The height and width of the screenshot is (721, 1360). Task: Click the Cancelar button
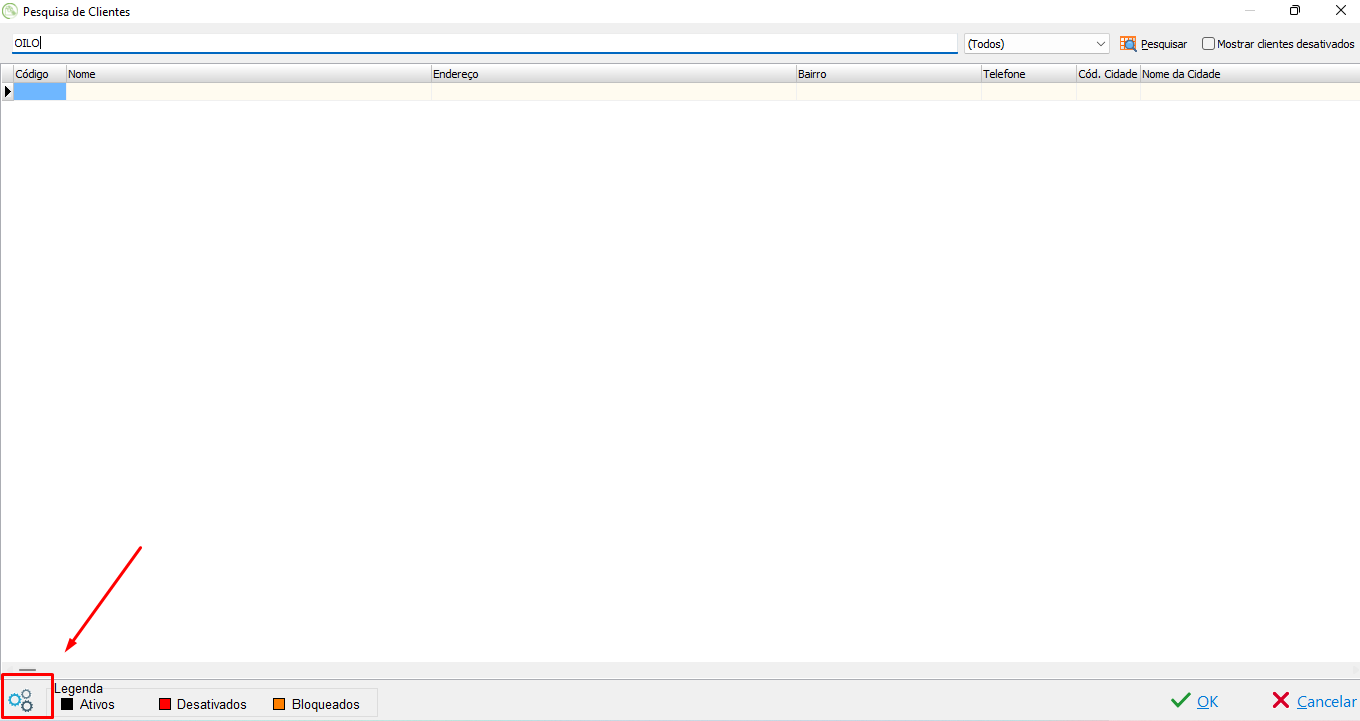click(1314, 701)
